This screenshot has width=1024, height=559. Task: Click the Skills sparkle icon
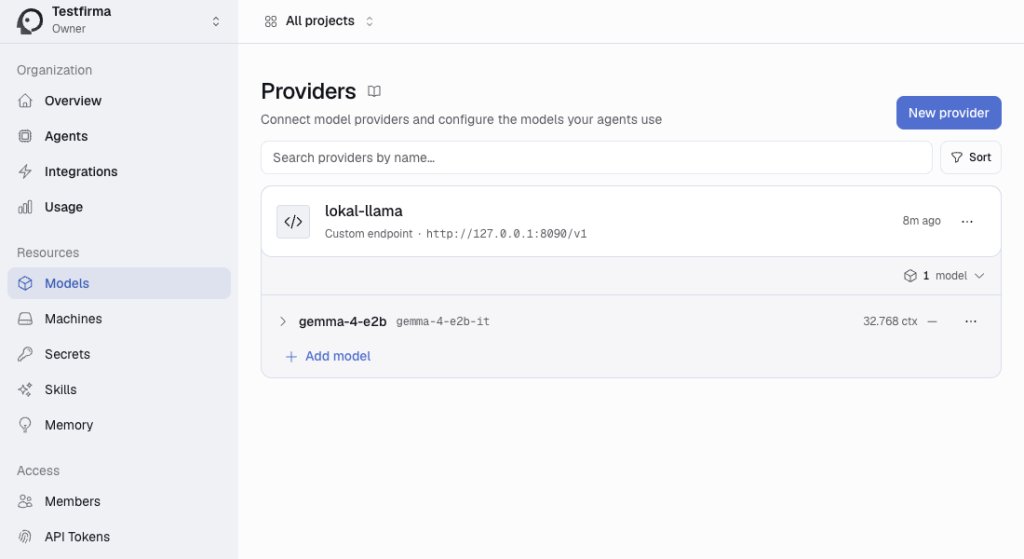[x=25, y=389]
